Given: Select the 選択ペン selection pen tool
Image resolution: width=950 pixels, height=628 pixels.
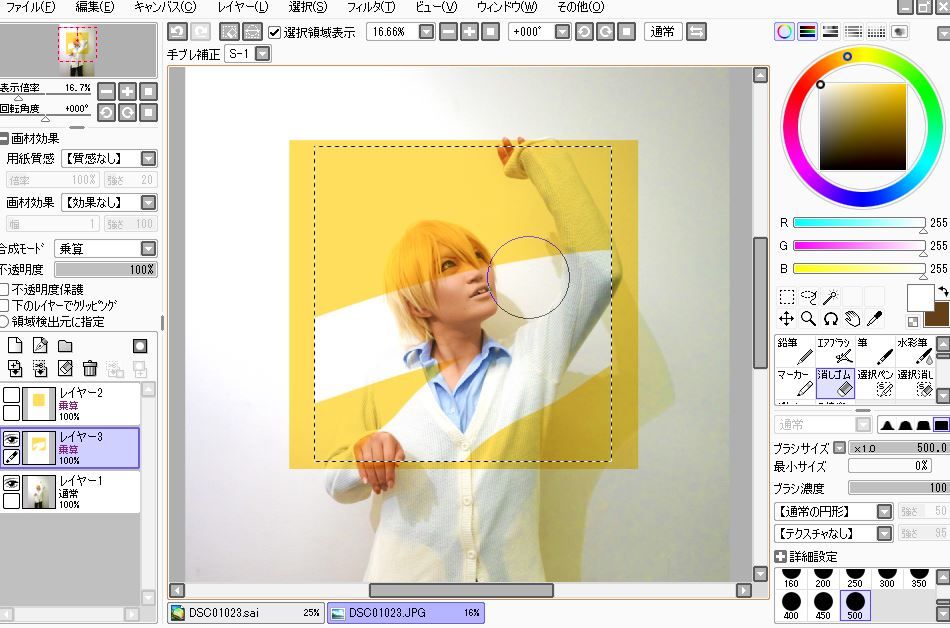Looking at the screenshot, I should click(875, 383).
